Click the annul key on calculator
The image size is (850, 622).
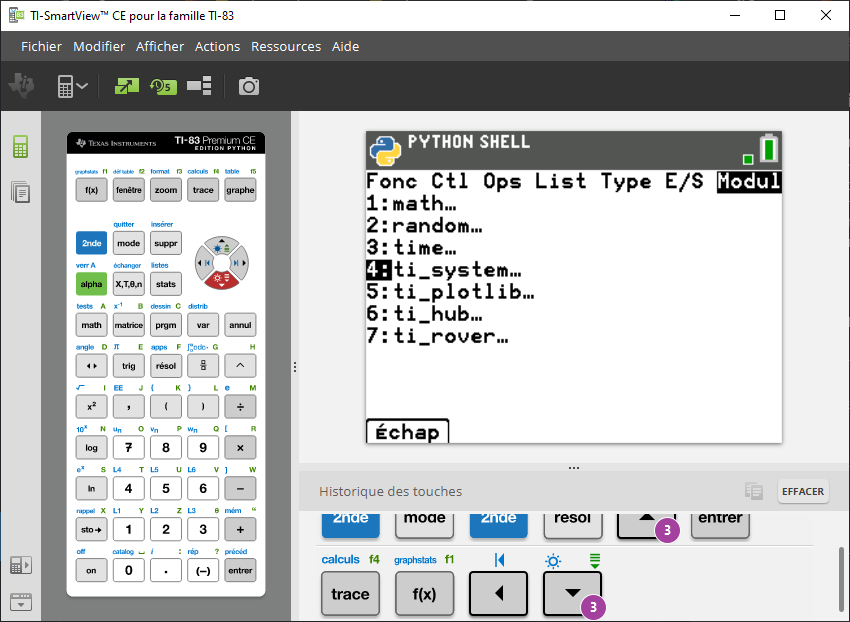click(240, 325)
